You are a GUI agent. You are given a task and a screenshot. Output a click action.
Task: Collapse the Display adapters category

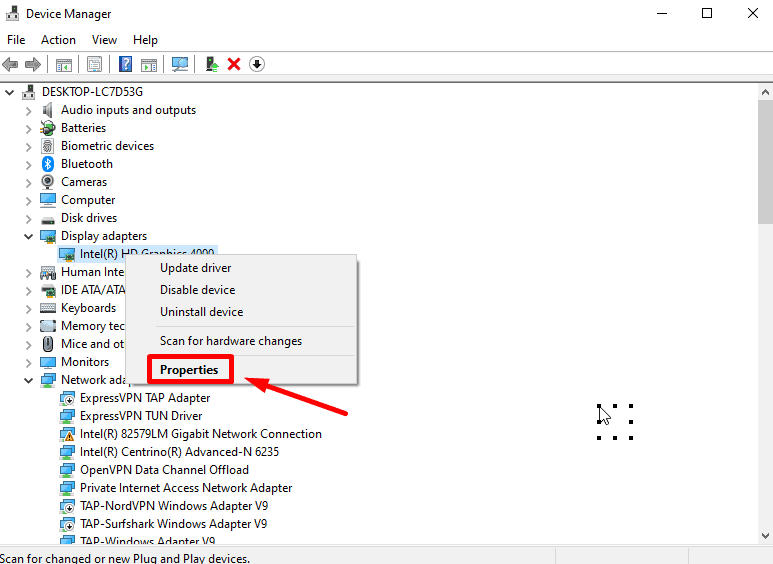29,237
